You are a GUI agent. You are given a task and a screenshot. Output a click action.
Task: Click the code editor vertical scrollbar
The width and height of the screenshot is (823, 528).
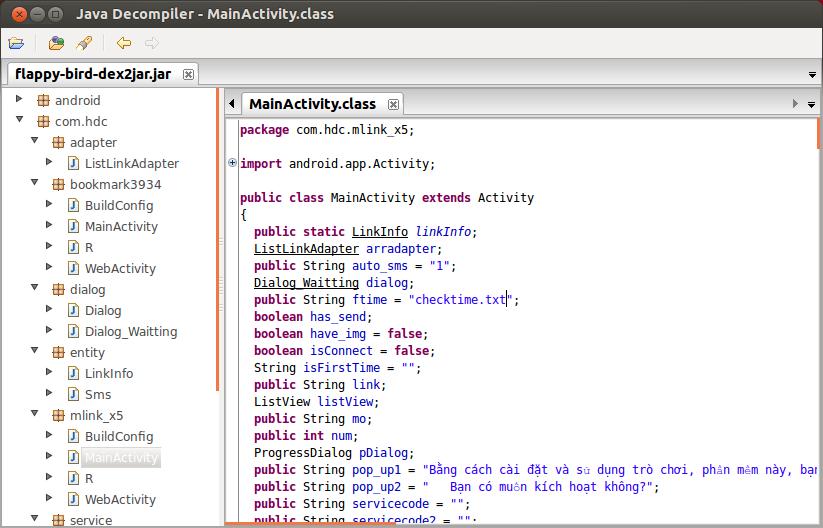coord(819,133)
